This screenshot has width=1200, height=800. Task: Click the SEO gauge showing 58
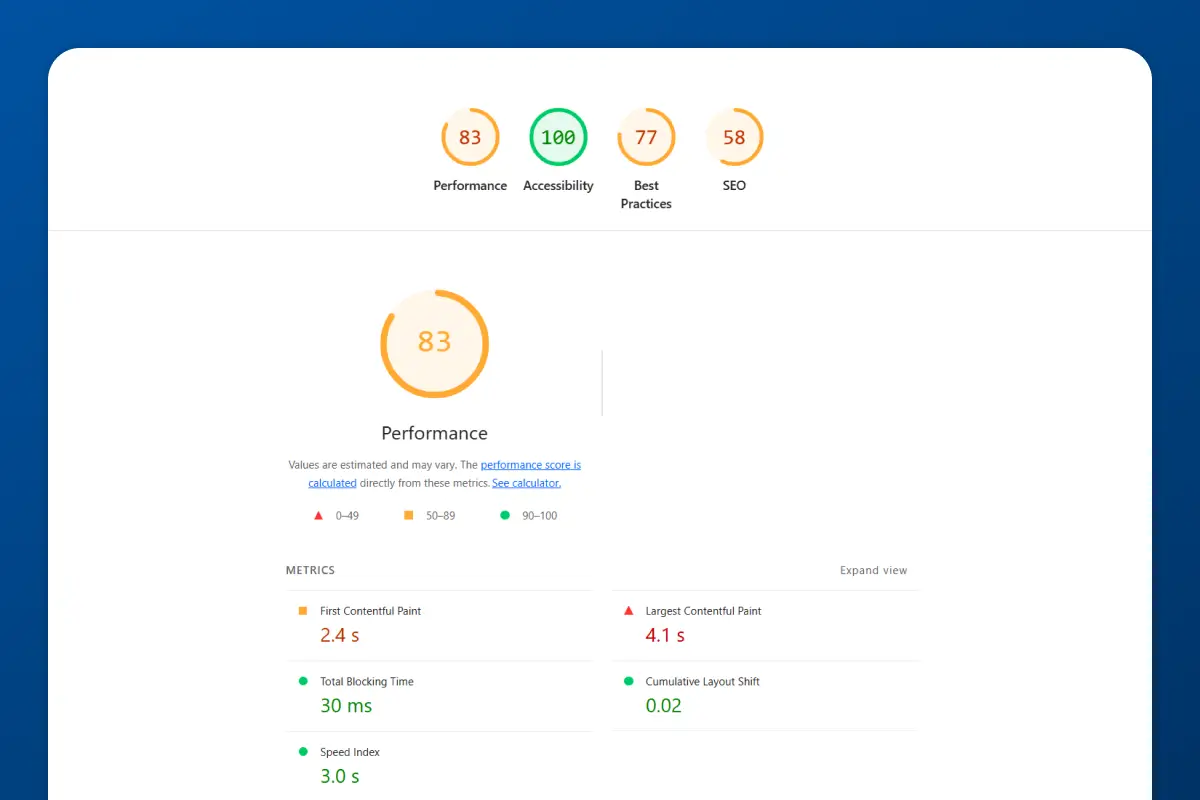coord(734,137)
